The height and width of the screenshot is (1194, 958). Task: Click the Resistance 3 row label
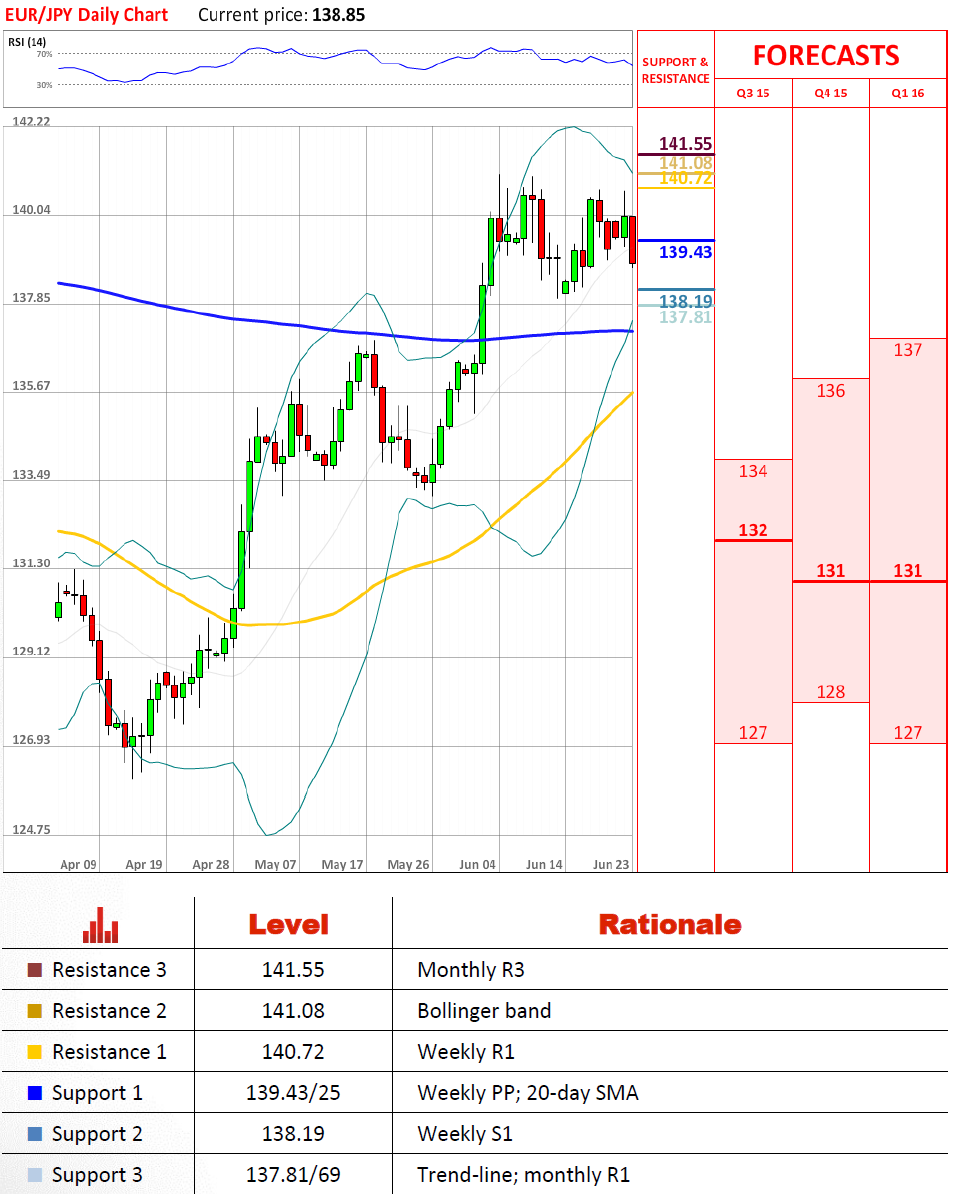[x=109, y=969]
